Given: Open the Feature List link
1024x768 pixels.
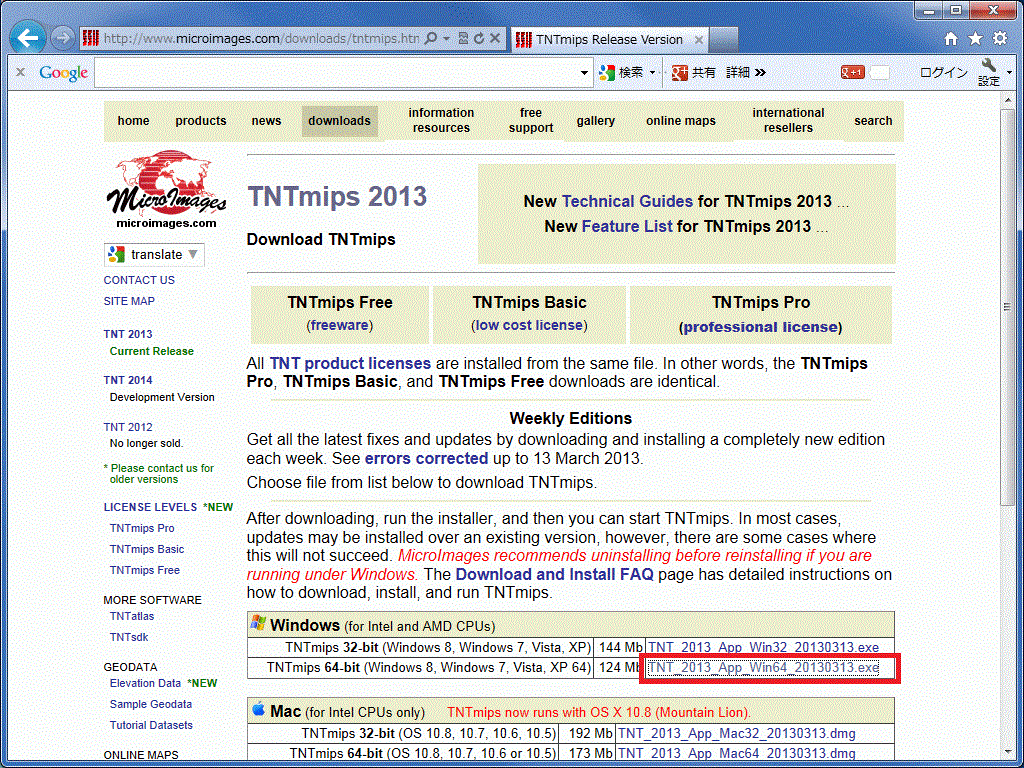Looking at the screenshot, I should coord(627,227).
